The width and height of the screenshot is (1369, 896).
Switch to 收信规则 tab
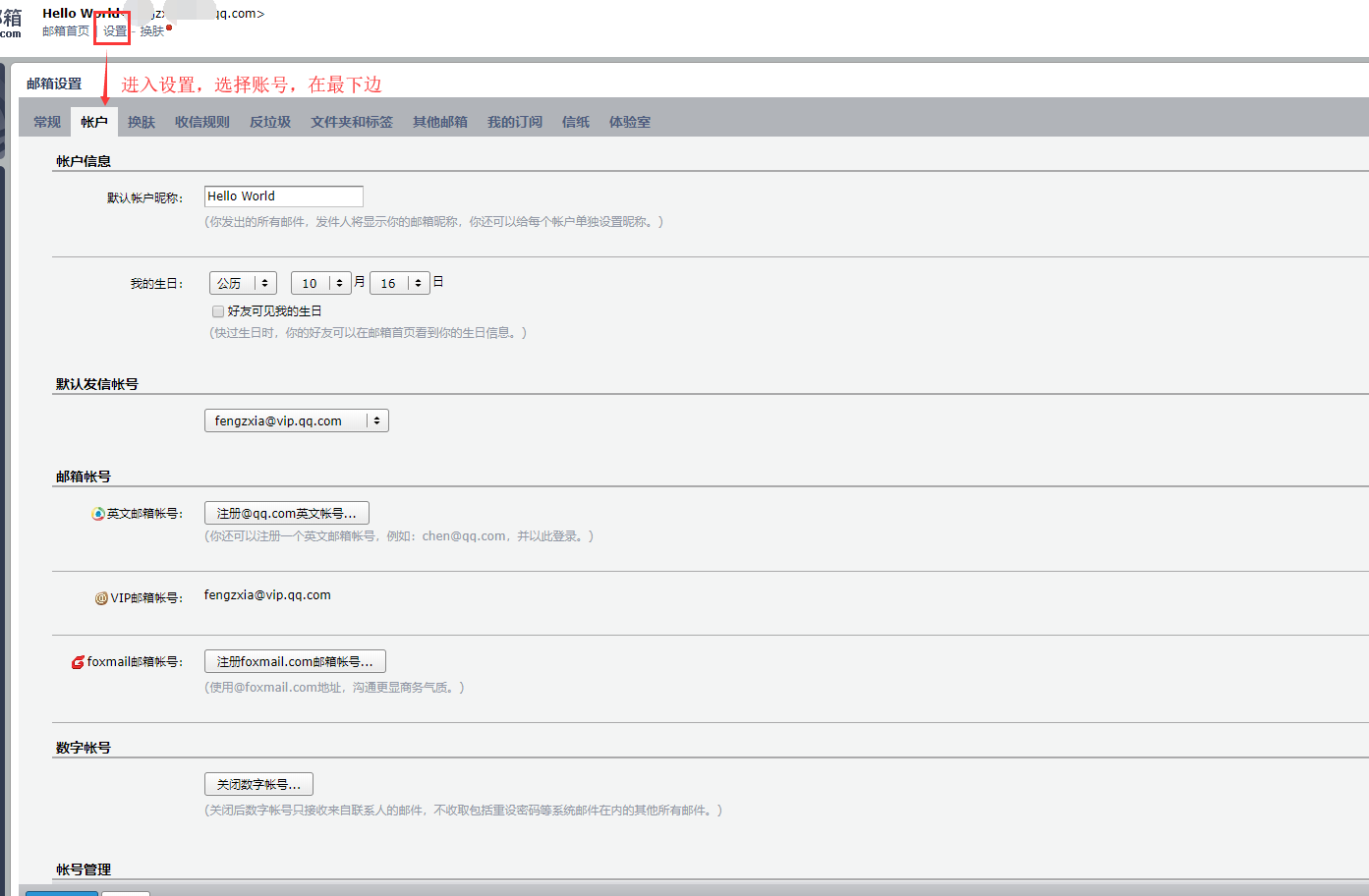click(202, 122)
